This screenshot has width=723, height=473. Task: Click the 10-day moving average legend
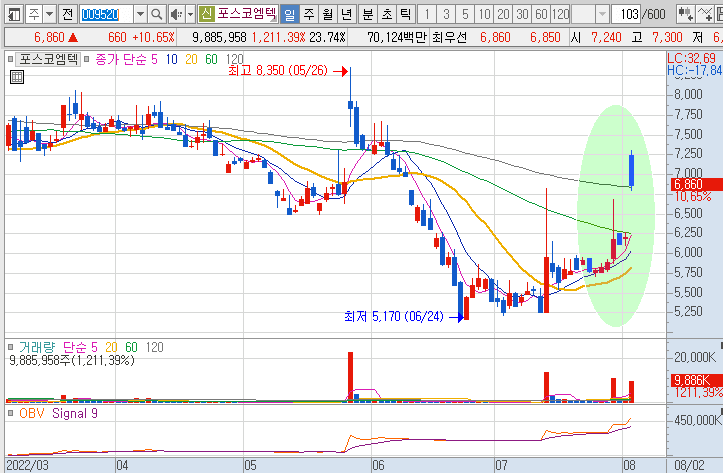172,59
